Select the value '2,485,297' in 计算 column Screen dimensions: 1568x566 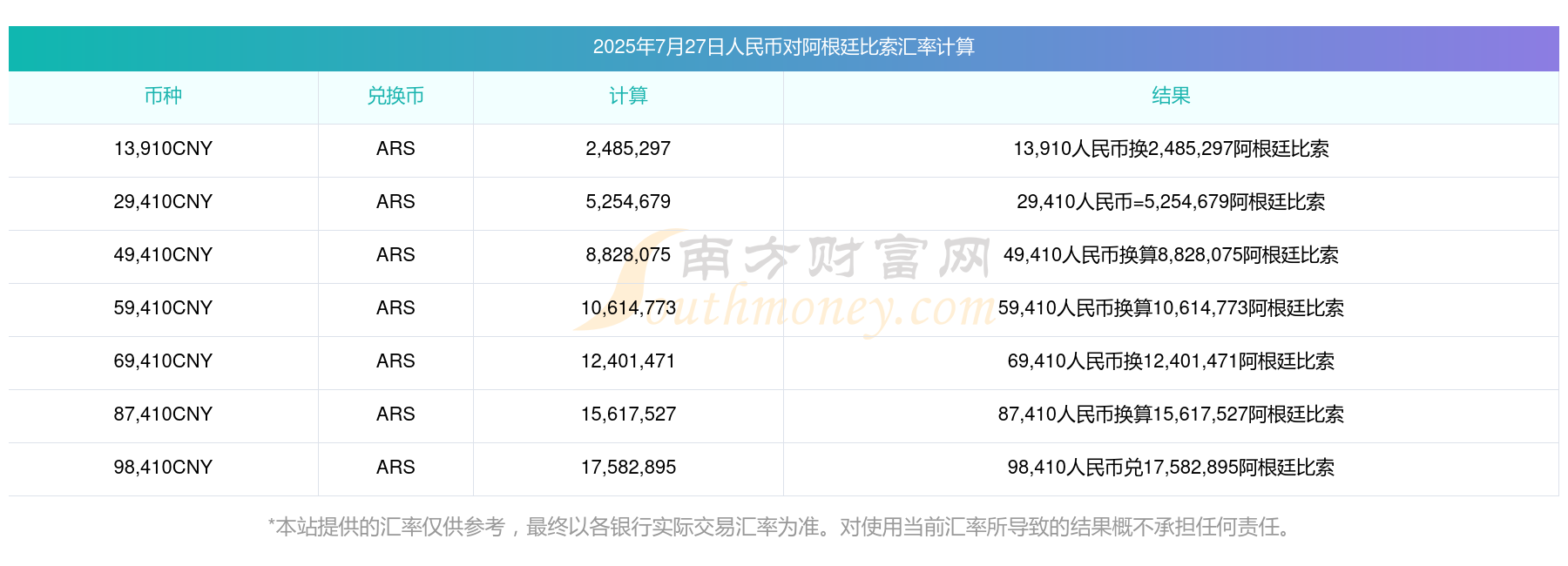[628, 149]
